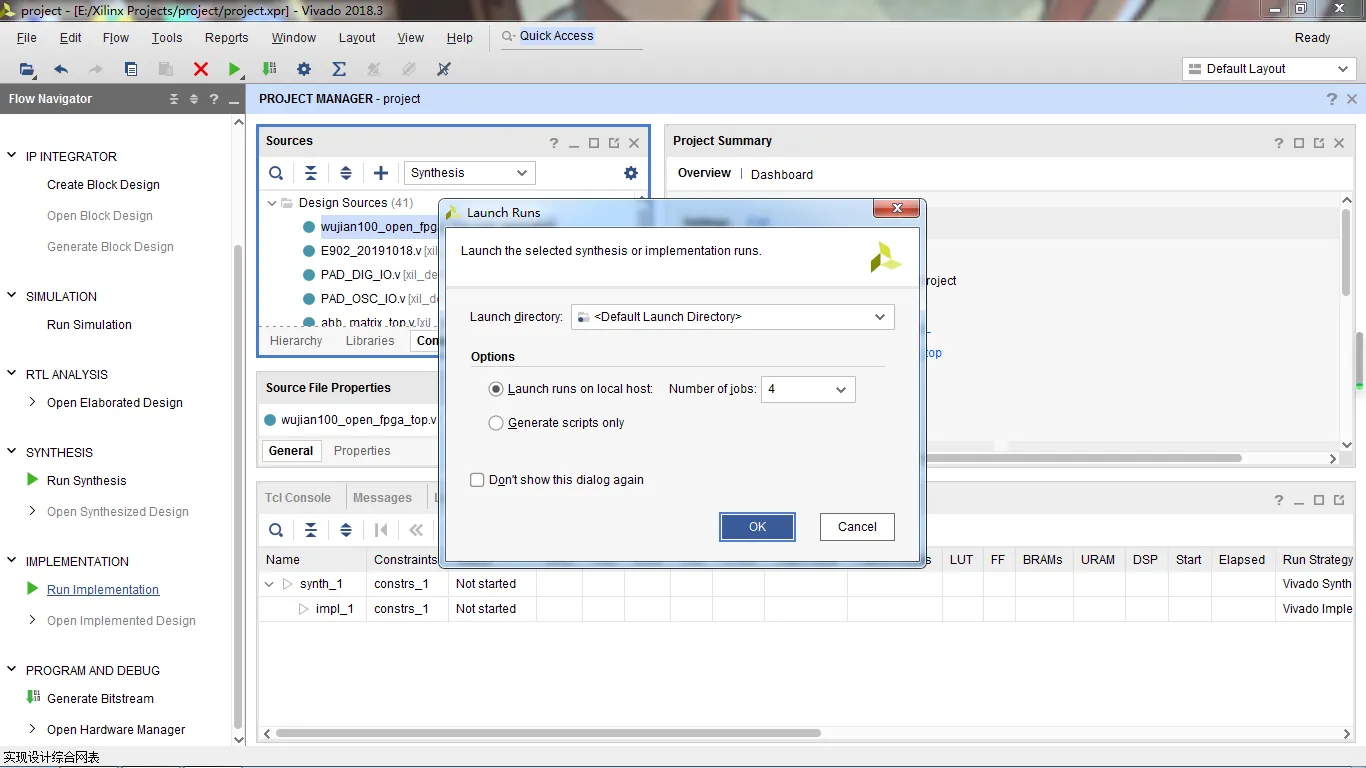This screenshot has height=768, width=1366.
Task: Collapse the IP INTEGRATOR section
Action: pos(12,156)
